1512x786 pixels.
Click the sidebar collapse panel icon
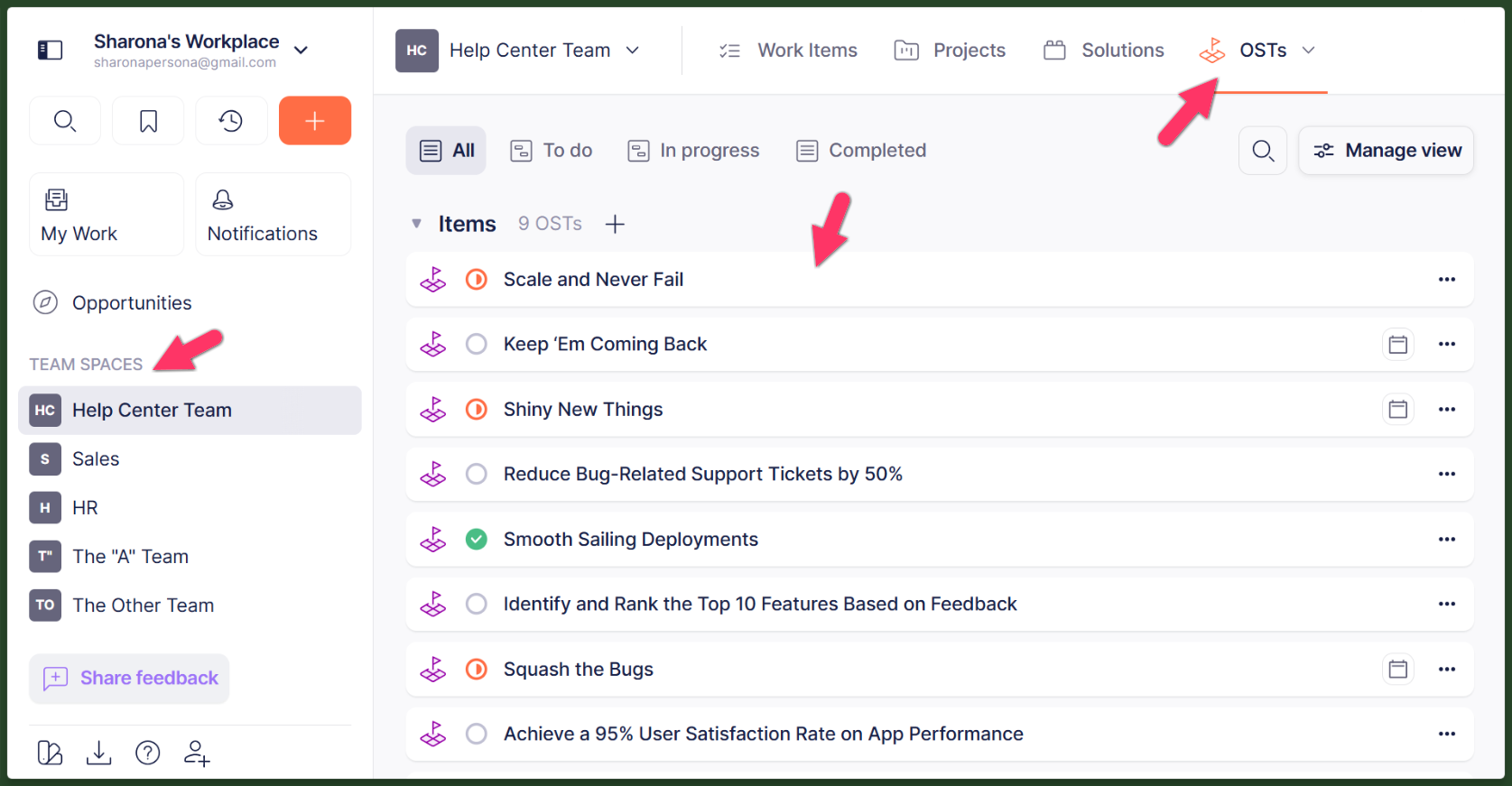tap(50, 51)
